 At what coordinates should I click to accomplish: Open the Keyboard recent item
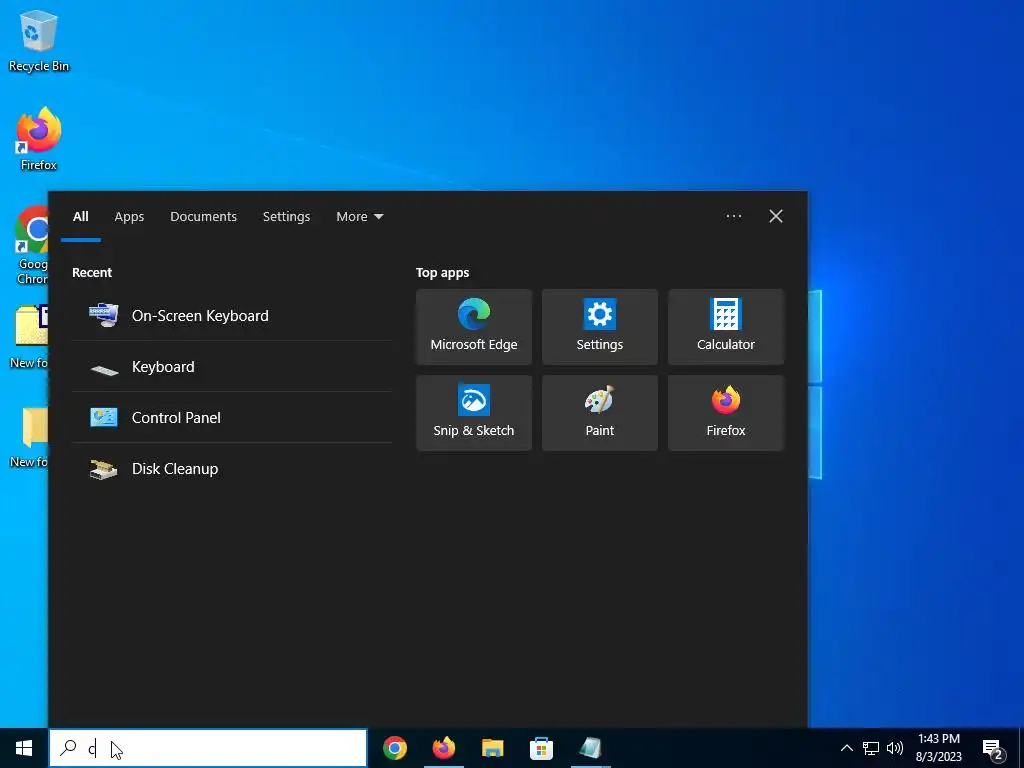pyautogui.click(x=232, y=366)
